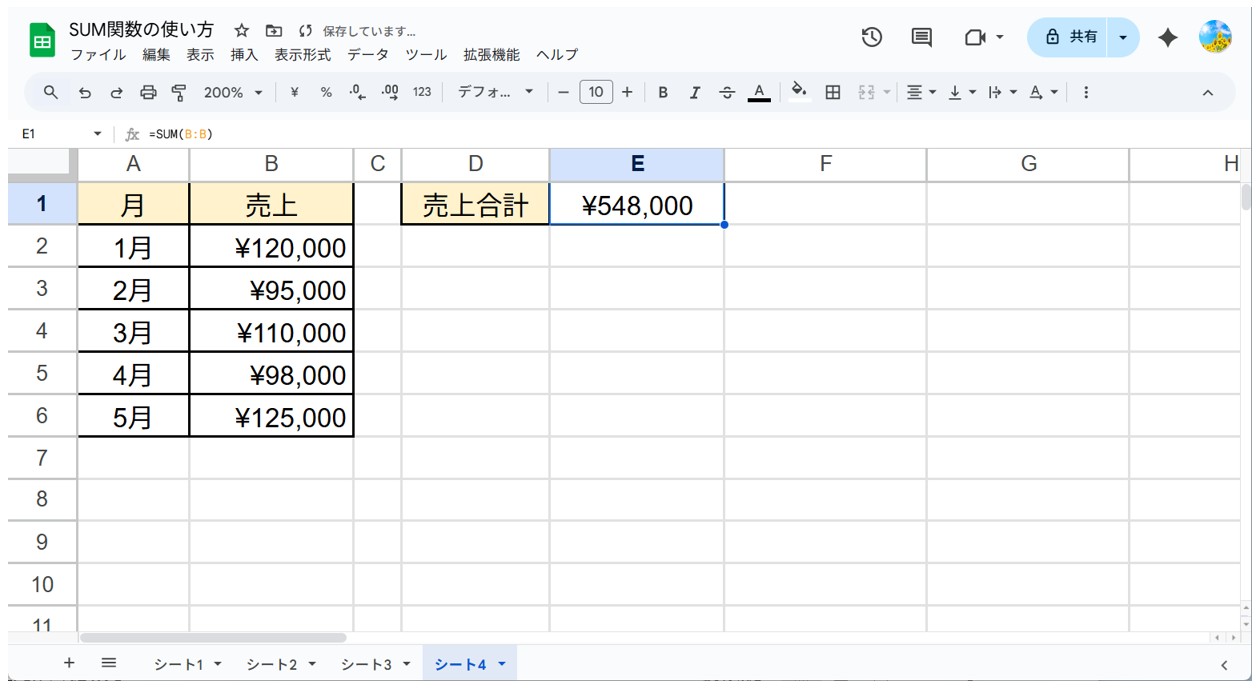1258x688 pixels.
Task: Open the borders tool
Action: point(832,92)
